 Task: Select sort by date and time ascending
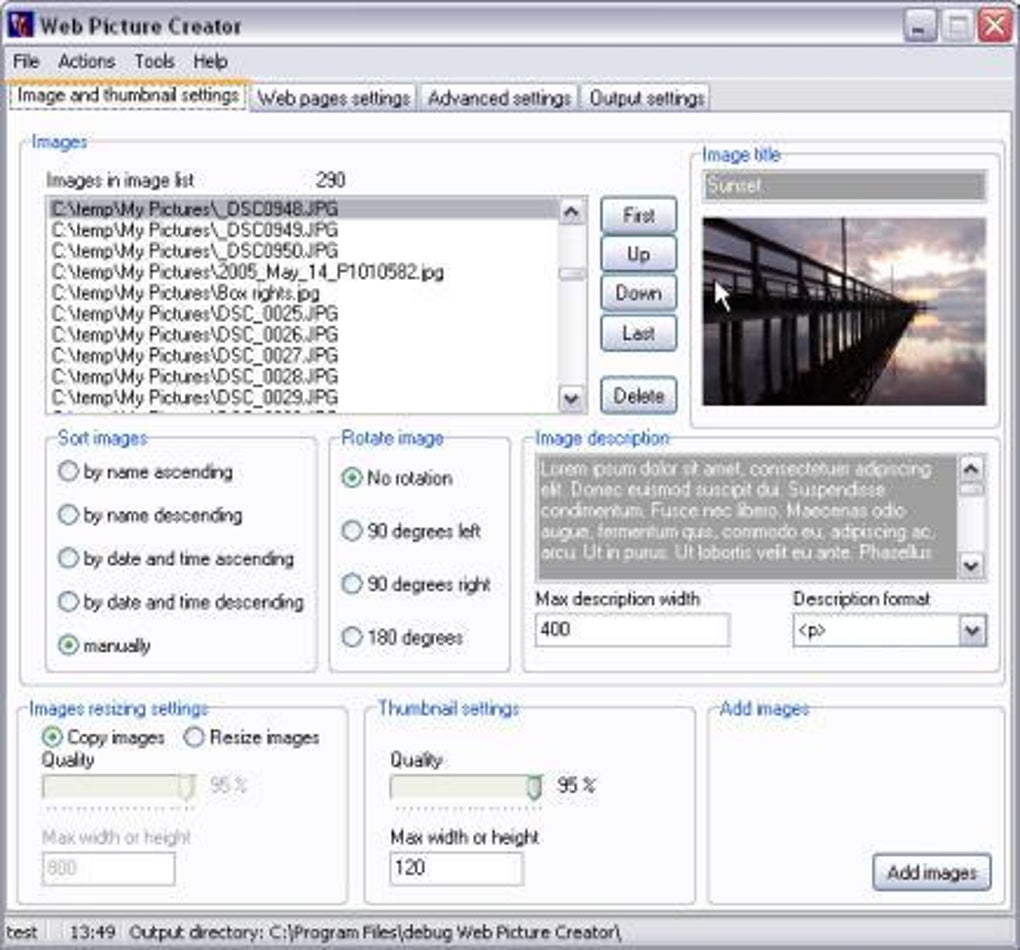(176, 559)
